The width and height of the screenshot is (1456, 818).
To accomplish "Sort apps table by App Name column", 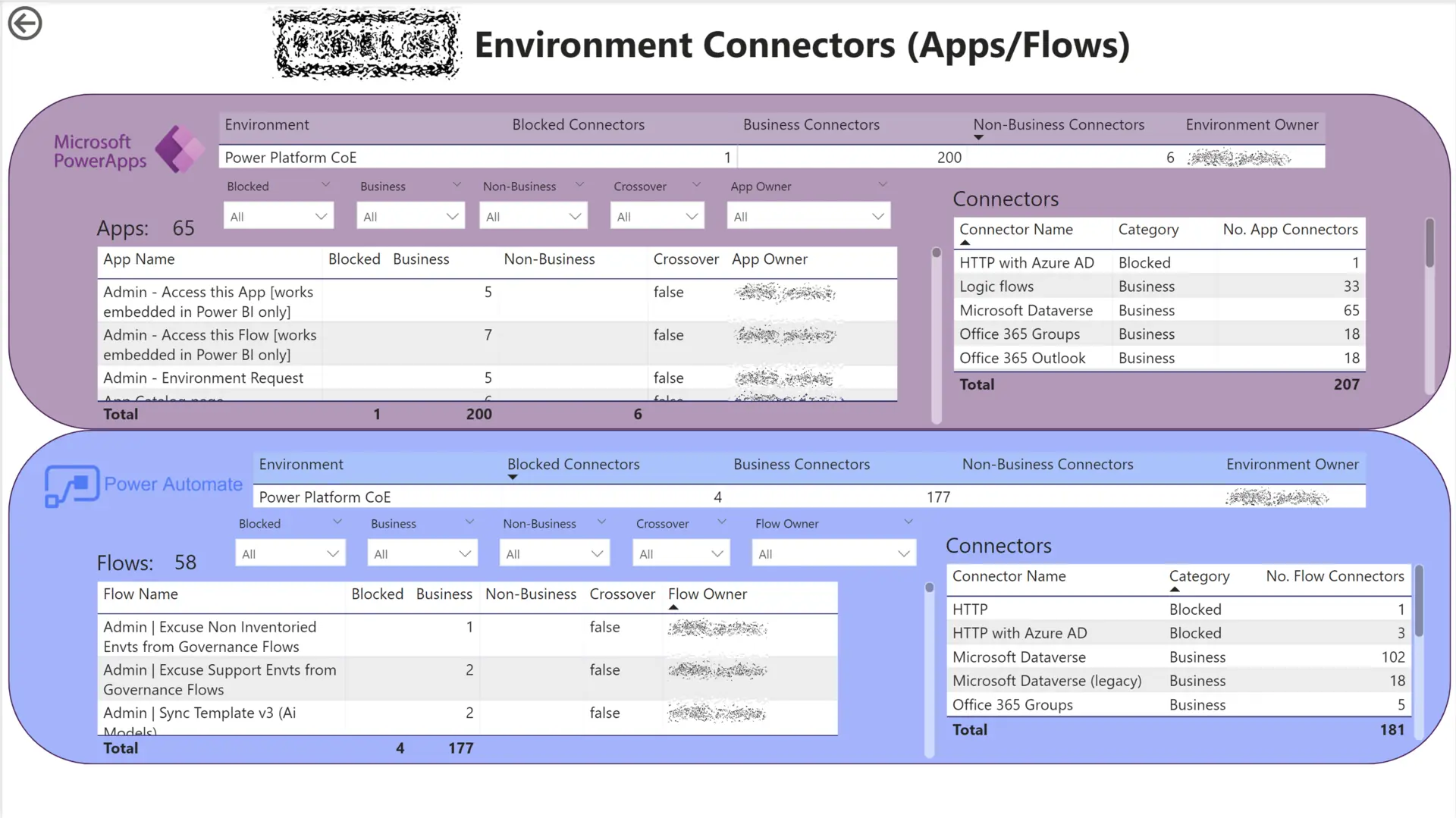I will pos(139,259).
